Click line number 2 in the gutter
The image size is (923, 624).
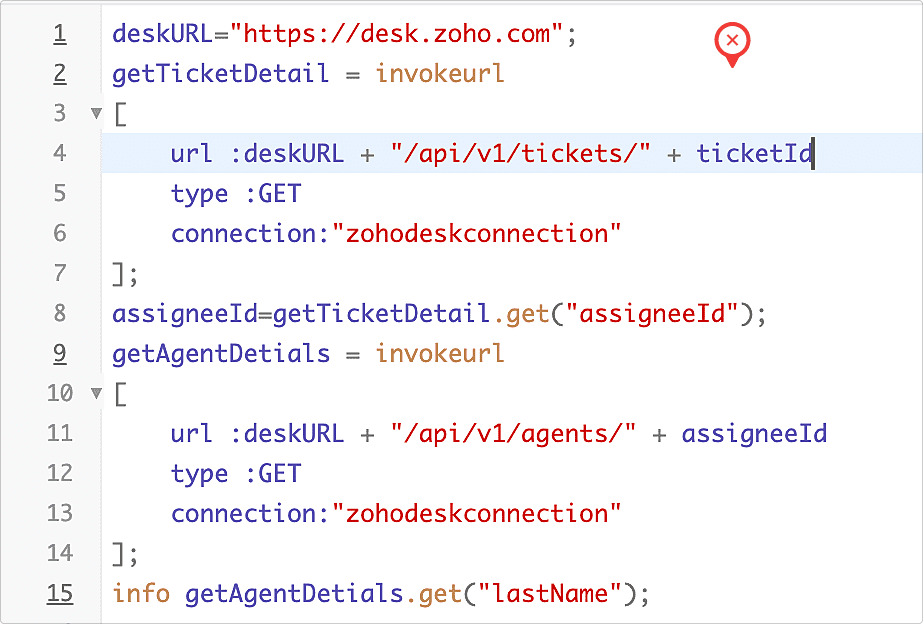click(59, 74)
